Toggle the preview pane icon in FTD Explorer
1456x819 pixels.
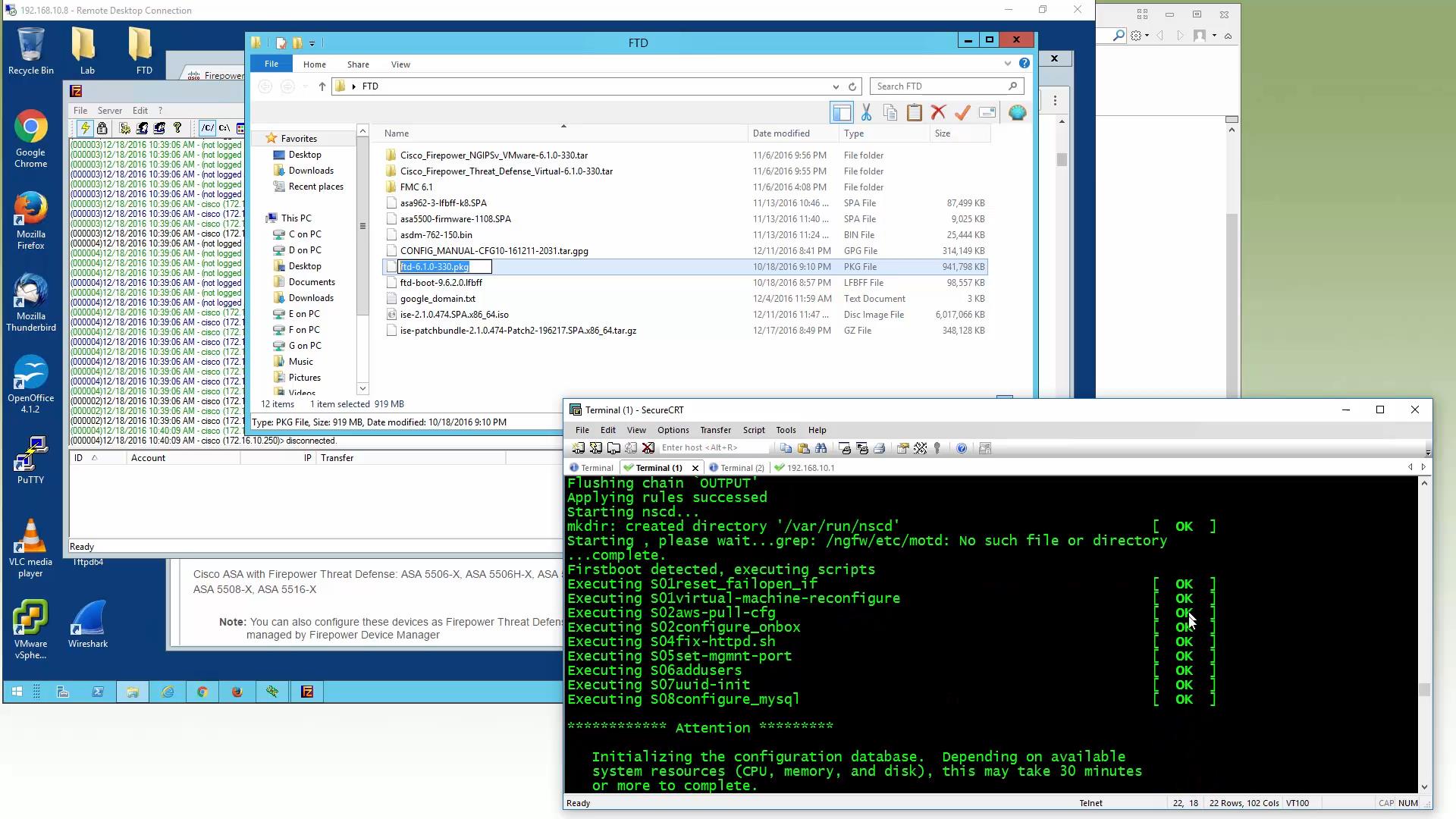point(841,113)
